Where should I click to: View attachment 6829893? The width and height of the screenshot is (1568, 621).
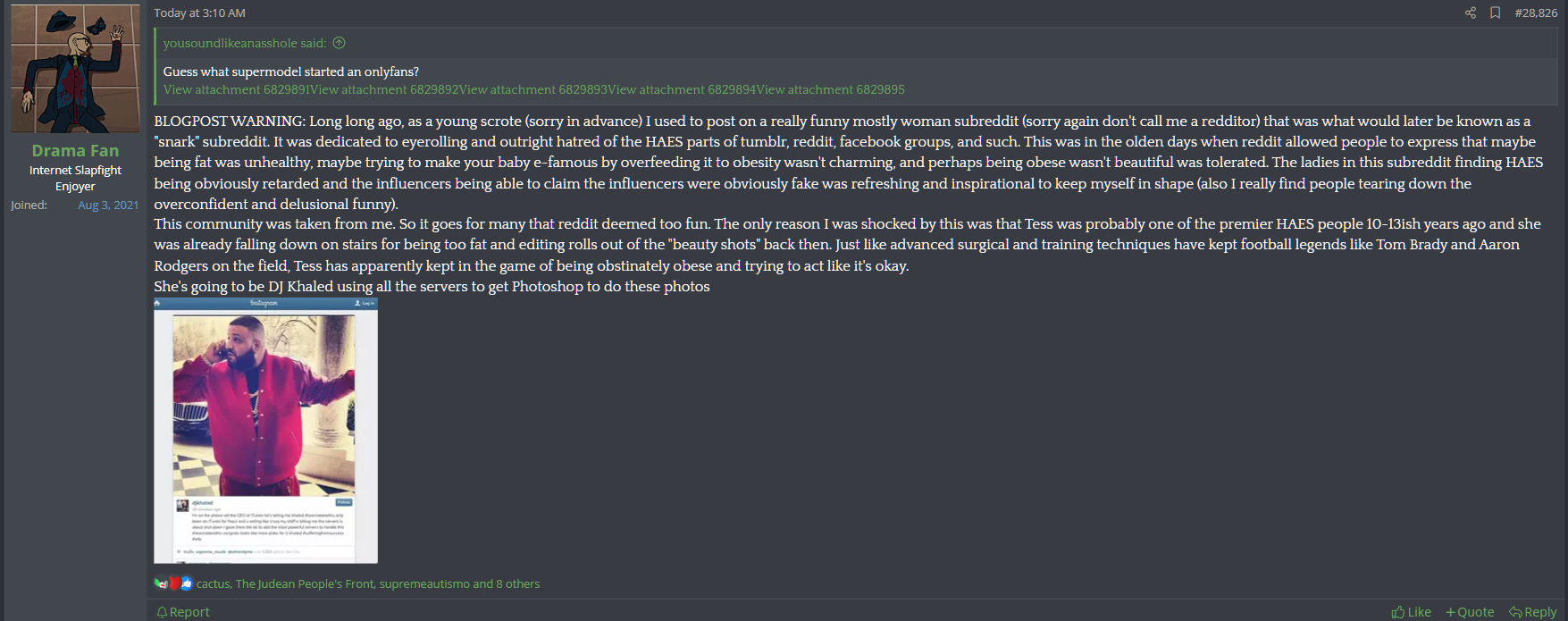[532, 89]
